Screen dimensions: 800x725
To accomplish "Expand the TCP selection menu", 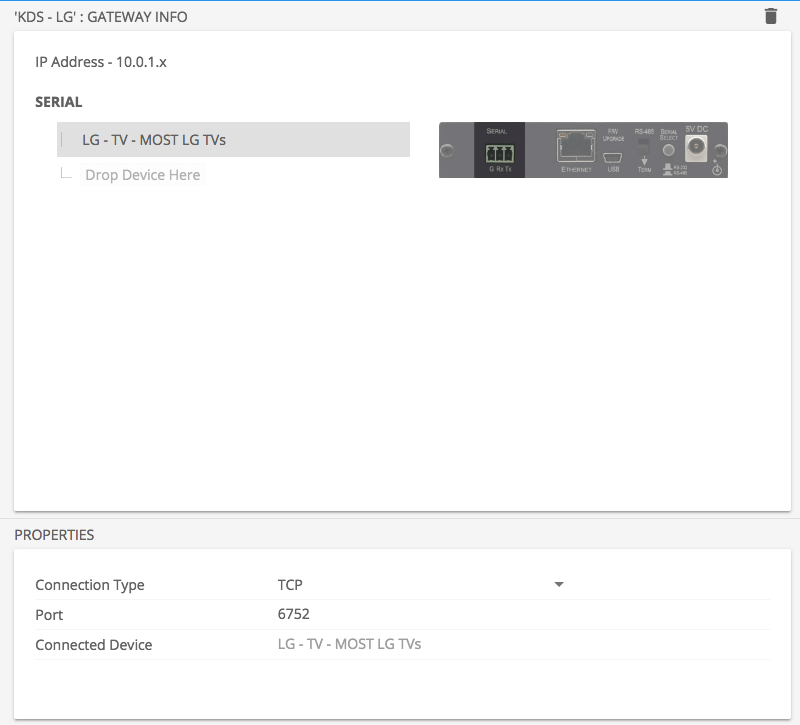I will [559, 584].
